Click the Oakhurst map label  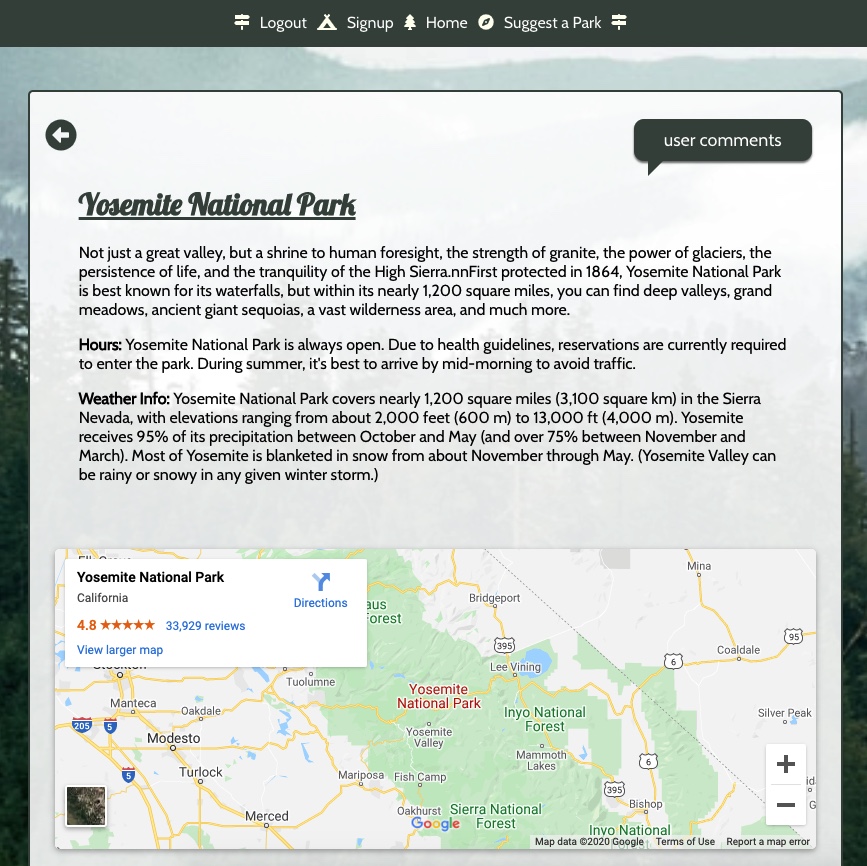coord(419,811)
